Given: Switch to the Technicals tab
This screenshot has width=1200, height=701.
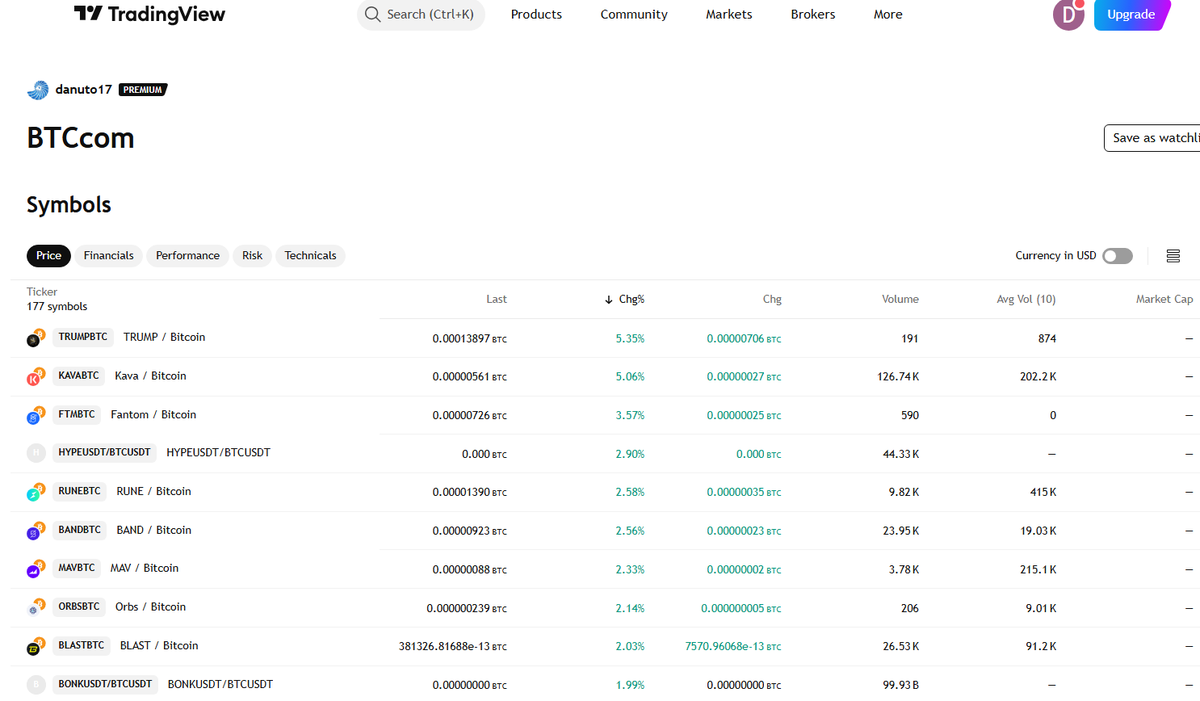Looking at the screenshot, I should click(x=310, y=256).
